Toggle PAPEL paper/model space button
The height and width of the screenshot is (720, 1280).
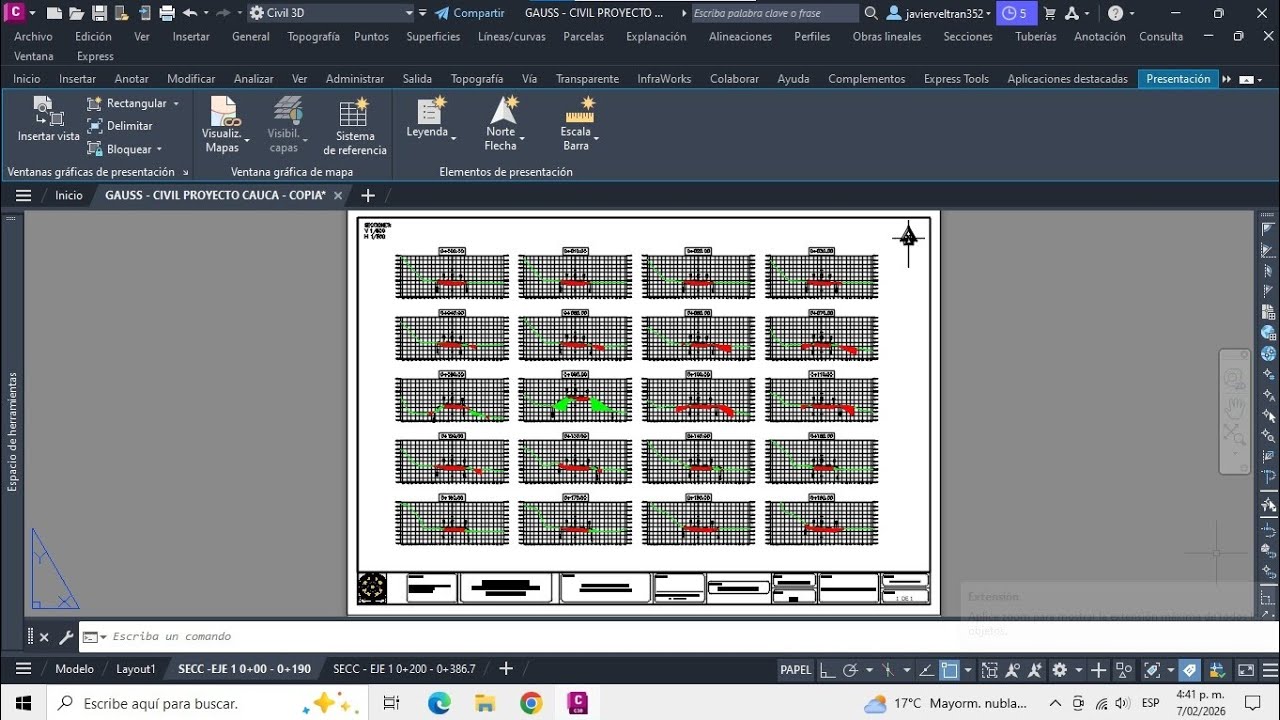(x=796, y=670)
